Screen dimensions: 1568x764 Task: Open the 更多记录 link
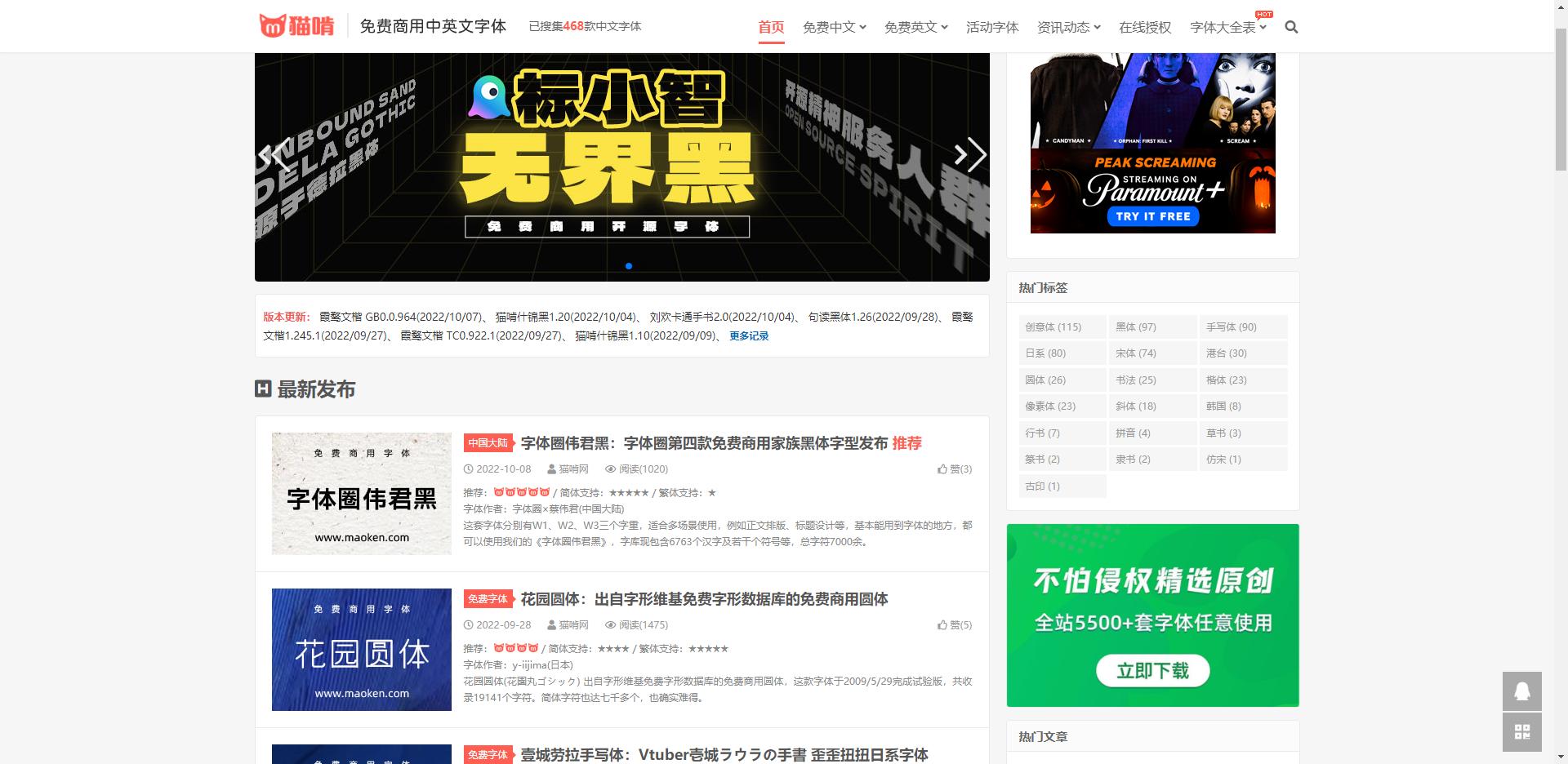[x=749, y=335]
